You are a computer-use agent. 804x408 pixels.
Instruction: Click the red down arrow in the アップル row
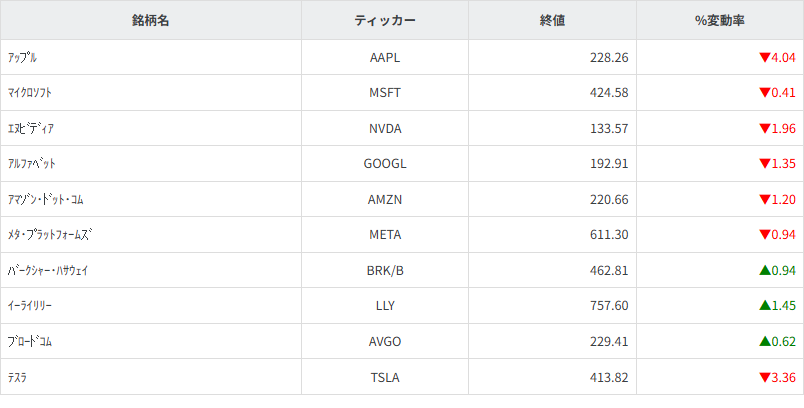click(765, 58)
